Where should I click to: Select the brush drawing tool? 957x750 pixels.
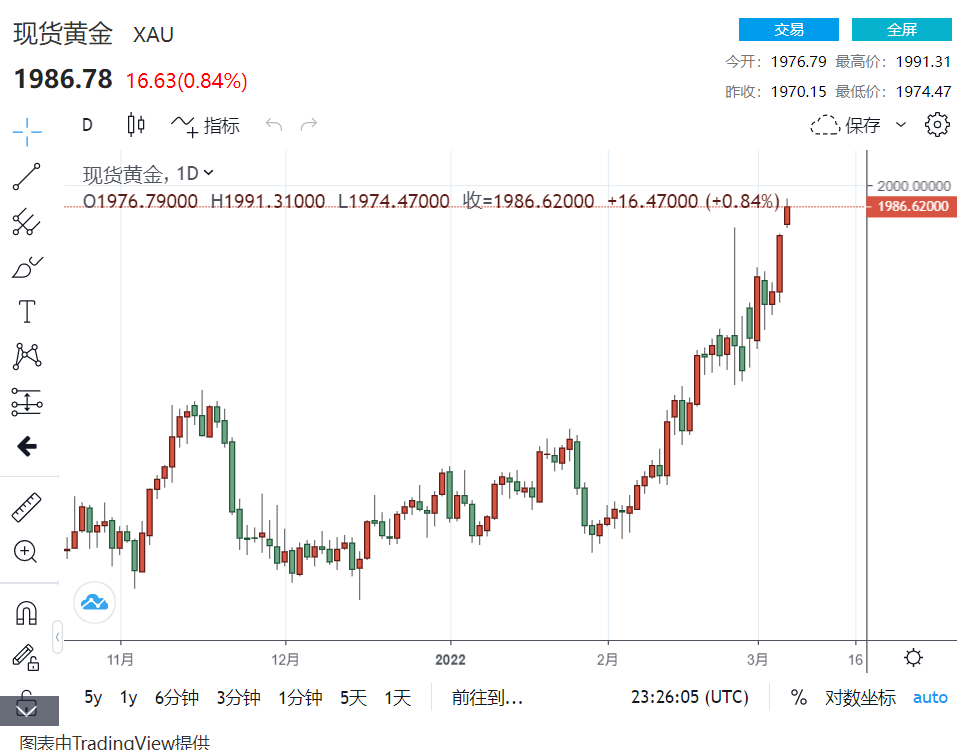27,267
